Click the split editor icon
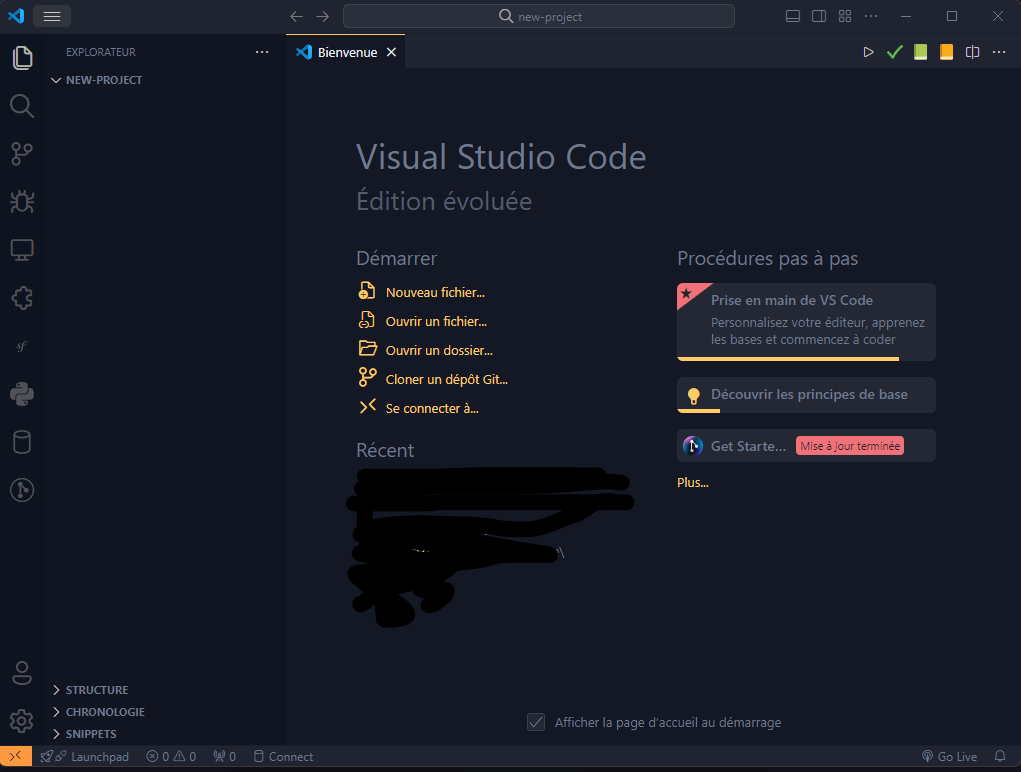Image resolution: width=1021 pixels, height=772 pixels. coord(972,52)
